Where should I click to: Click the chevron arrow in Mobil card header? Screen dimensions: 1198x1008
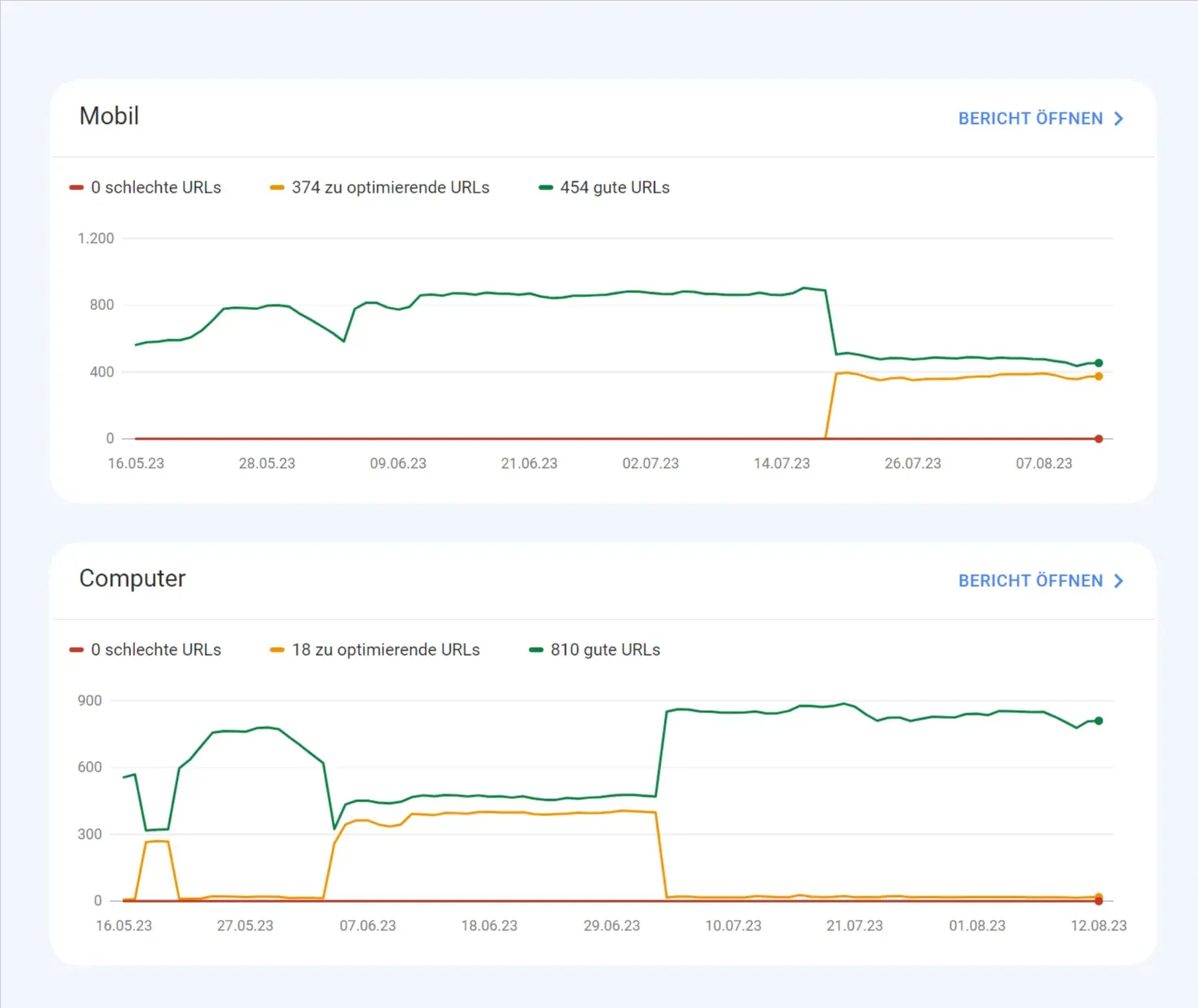pos(1119,118)
